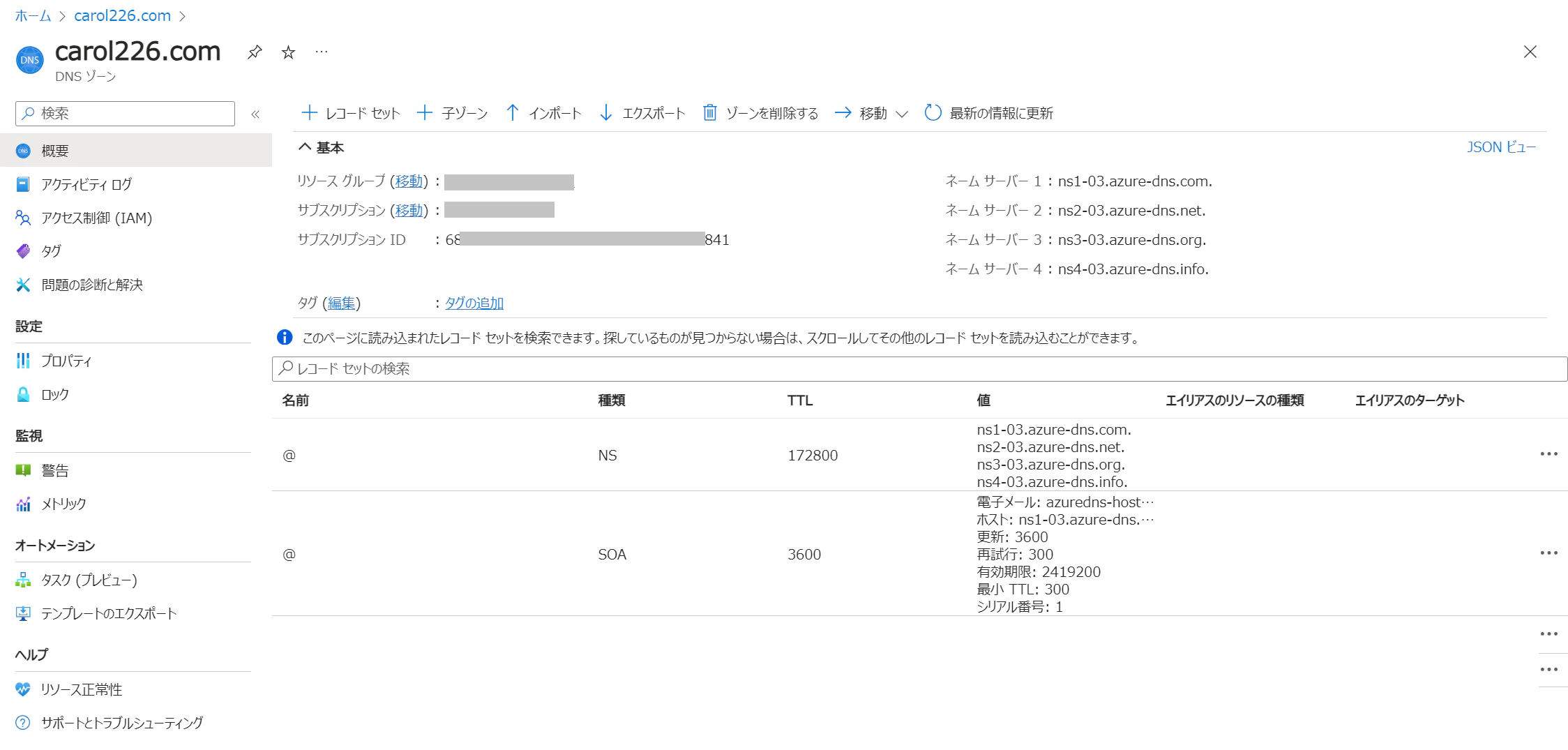Click the エクスポート toolbar button
Screen dimensions: 1568x750
click(x=642, y=113)
